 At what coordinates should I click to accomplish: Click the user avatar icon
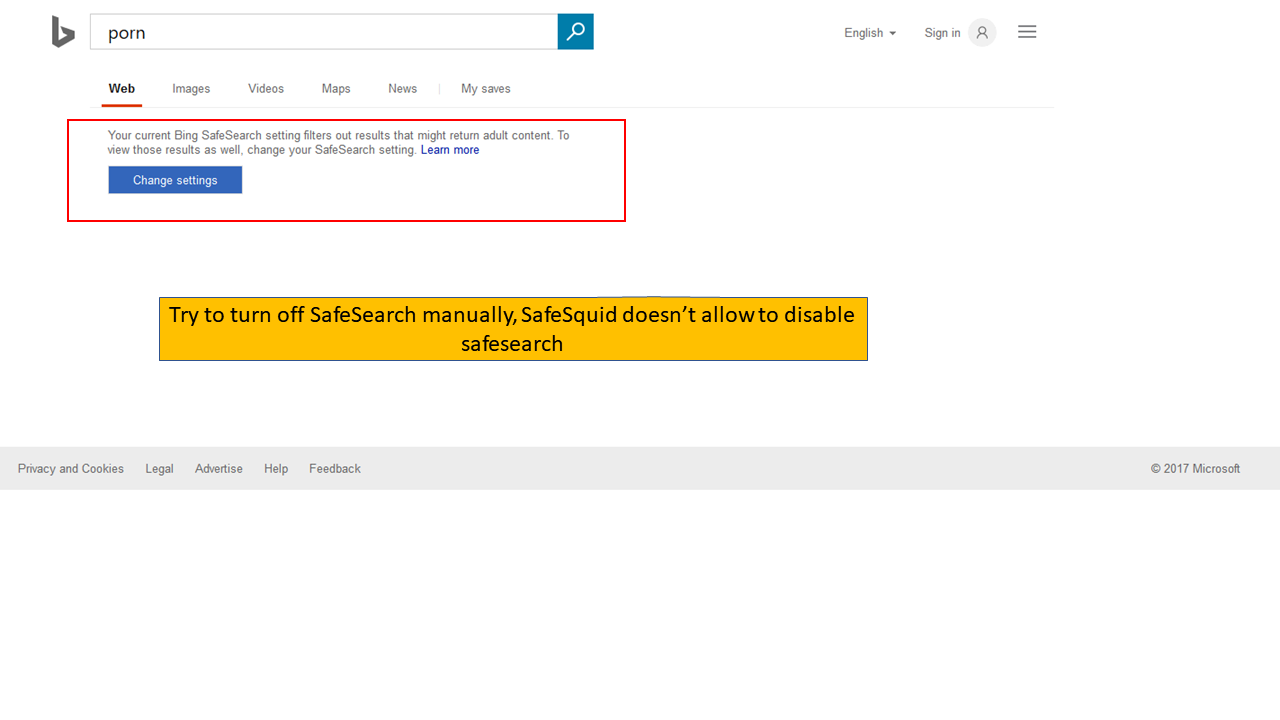click(x=982, y=33)
